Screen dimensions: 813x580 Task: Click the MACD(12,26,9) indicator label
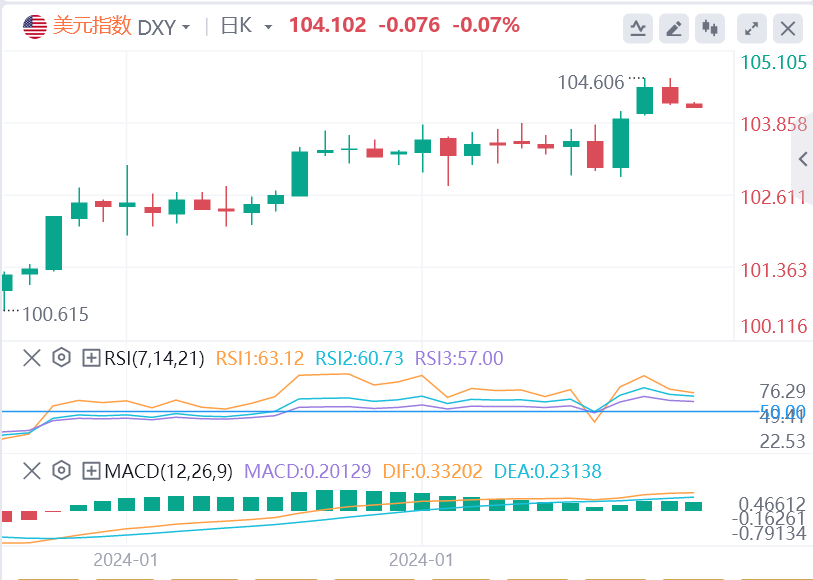tap(168, 471)
